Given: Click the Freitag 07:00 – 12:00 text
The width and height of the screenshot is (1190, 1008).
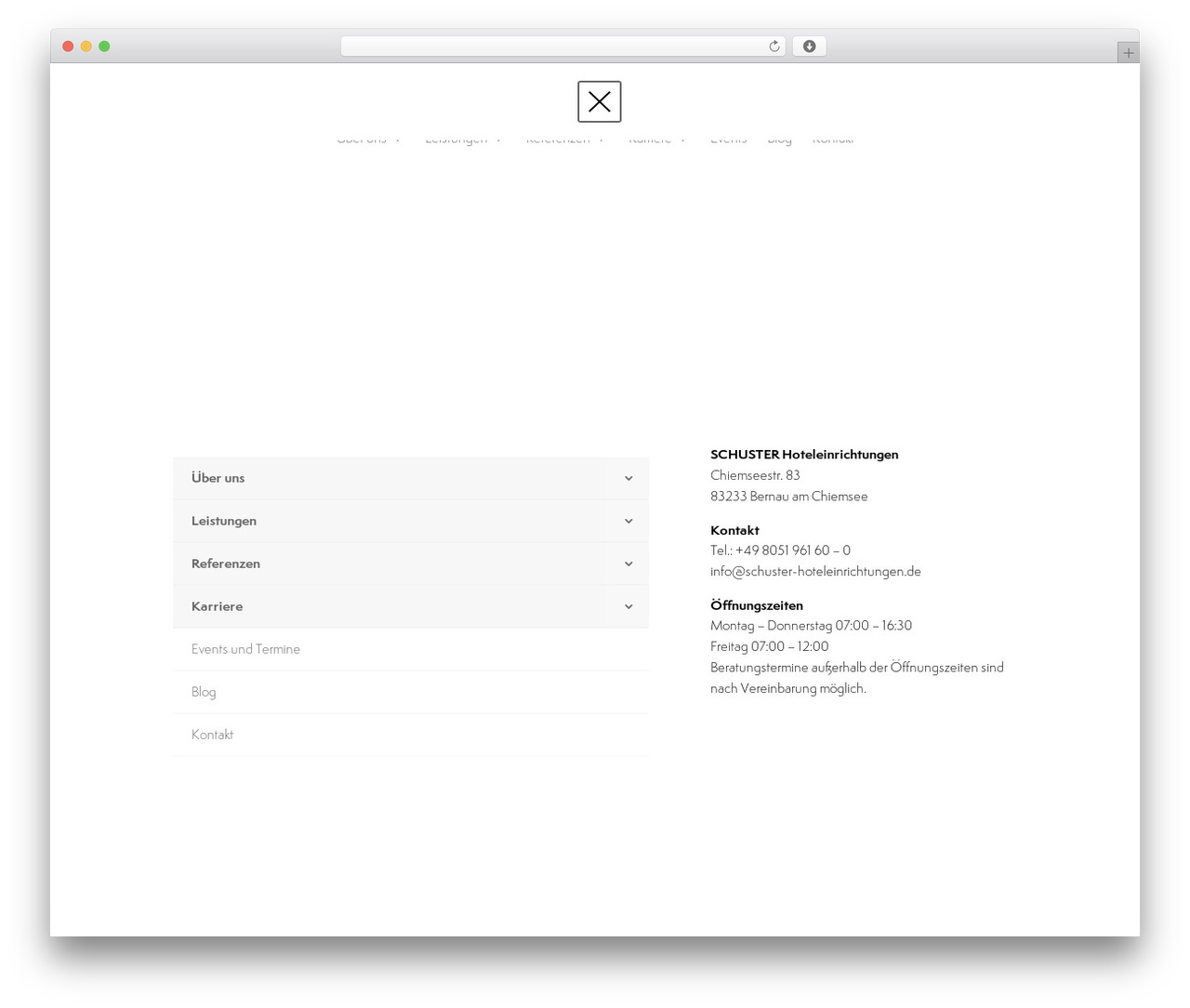Looking at the screenshot, I should (x=769, y=646).
